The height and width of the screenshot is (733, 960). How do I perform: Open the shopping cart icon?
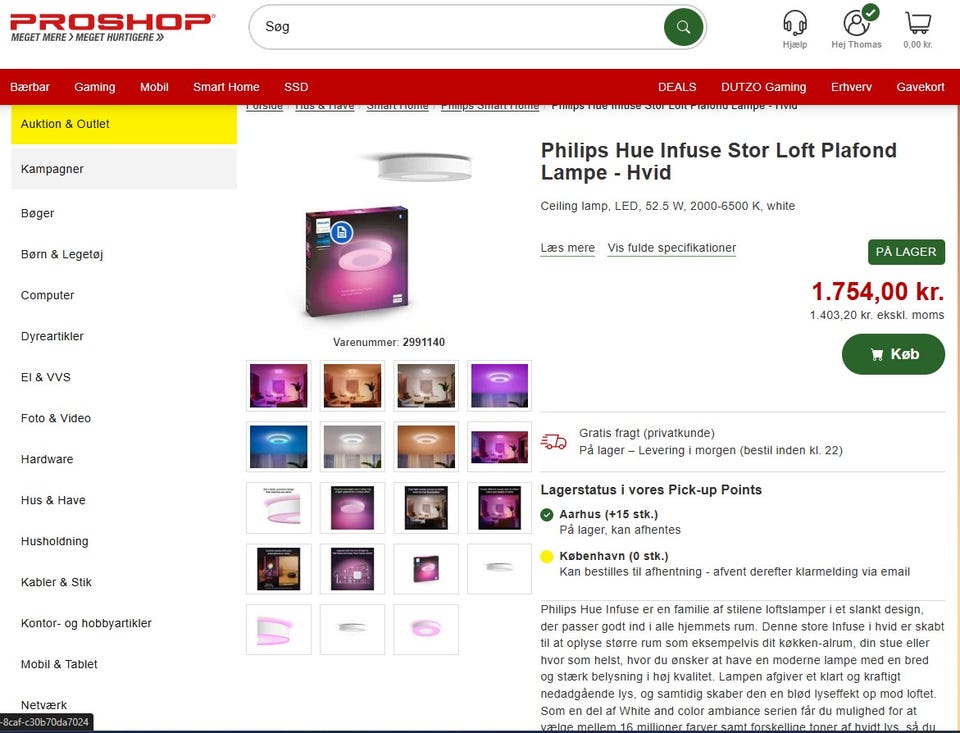point(918,23)
